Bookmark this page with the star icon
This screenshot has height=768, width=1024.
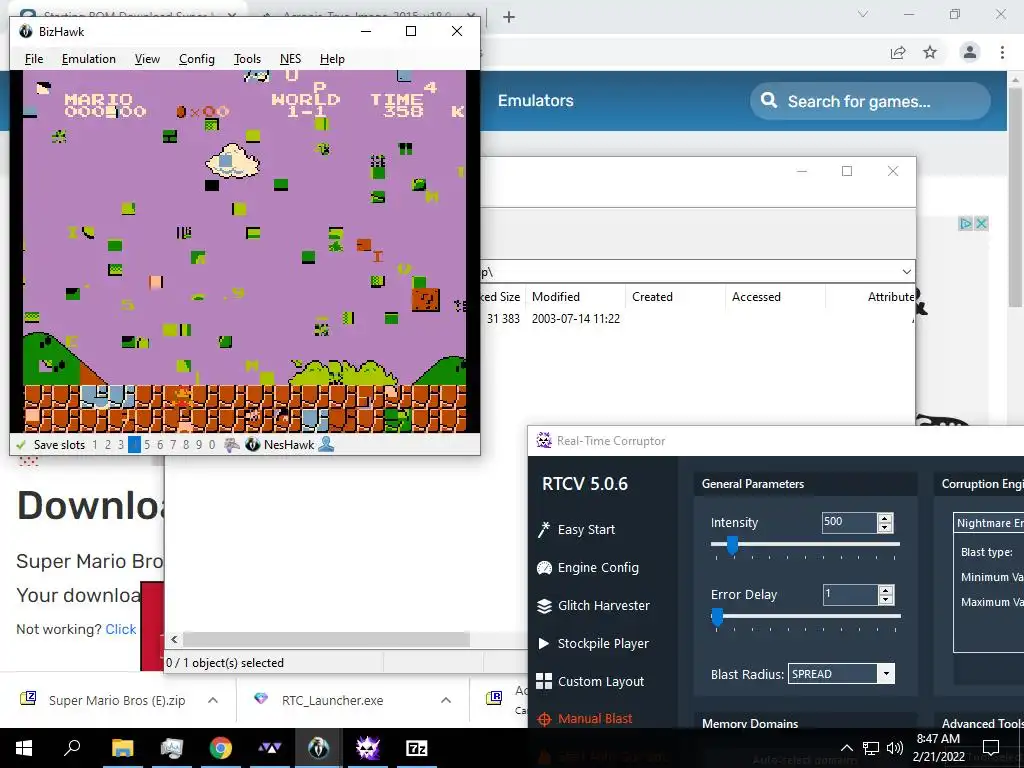point(930,52)
